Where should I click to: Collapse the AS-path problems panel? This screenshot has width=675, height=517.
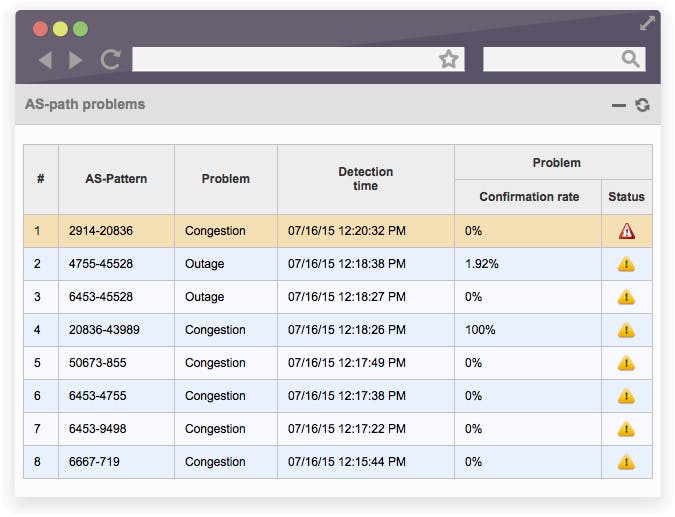pyautogui.click(x=619, y=105)
